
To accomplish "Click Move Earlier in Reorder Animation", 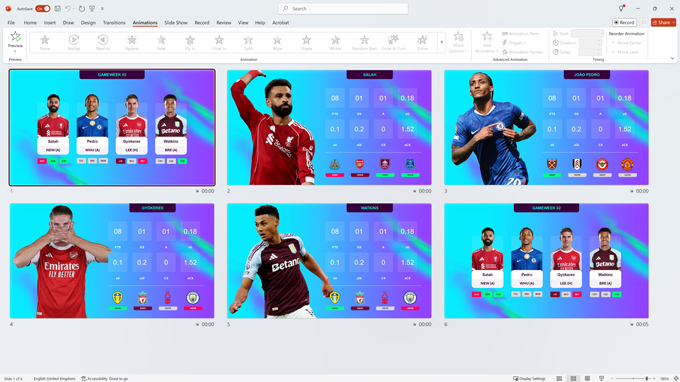I will click(626, 43).
